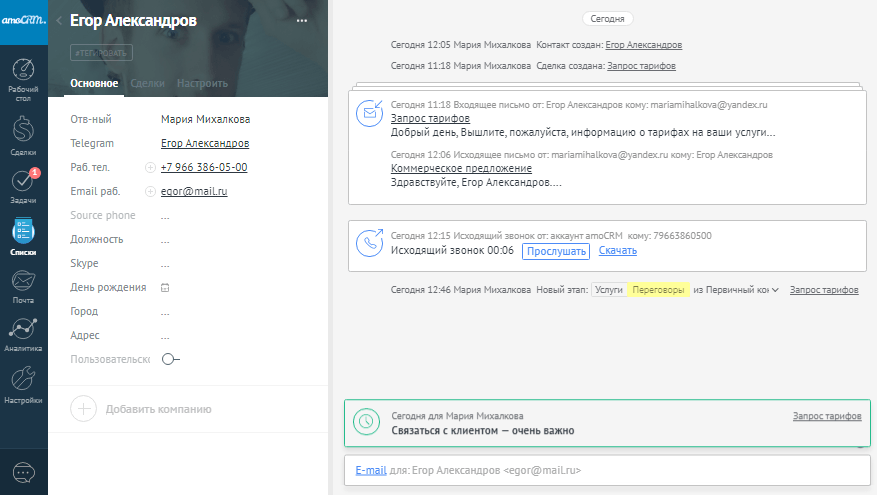Click the Город field value
The width and height of the screenshot is (877, 495).
tap(165, 311)
